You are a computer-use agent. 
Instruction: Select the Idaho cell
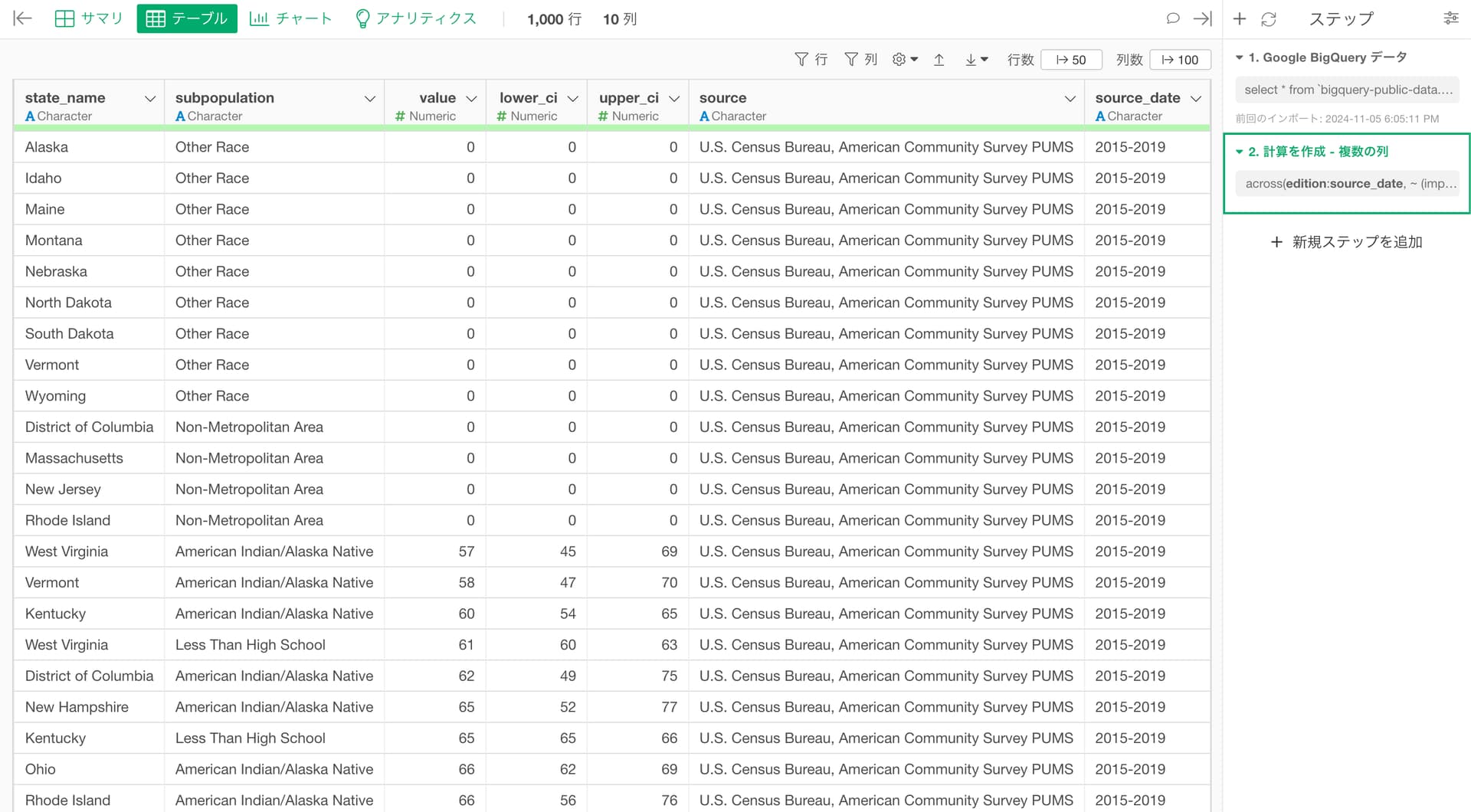pos(89,178)
